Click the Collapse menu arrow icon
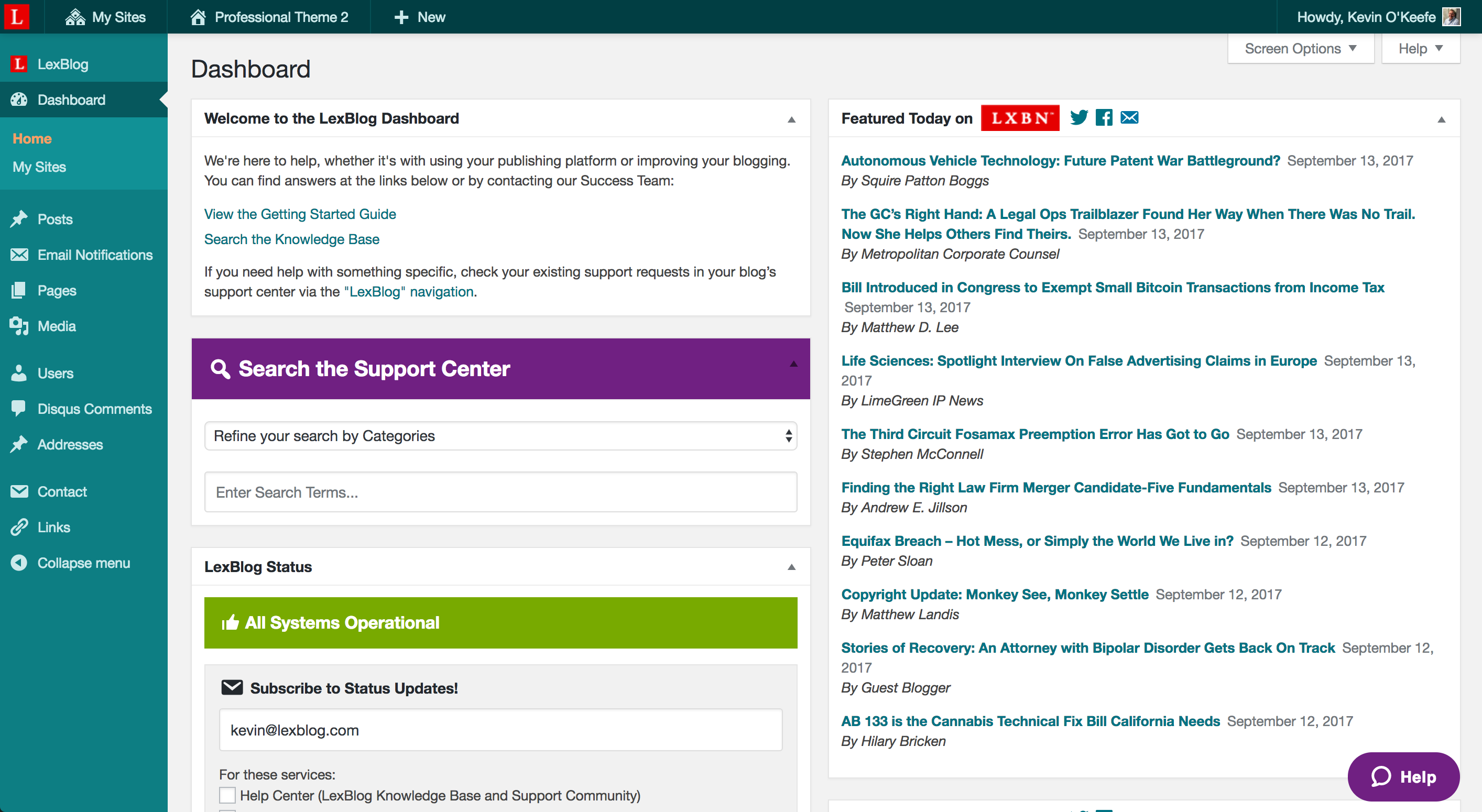The image size is (1482, 812). (19, 563)
